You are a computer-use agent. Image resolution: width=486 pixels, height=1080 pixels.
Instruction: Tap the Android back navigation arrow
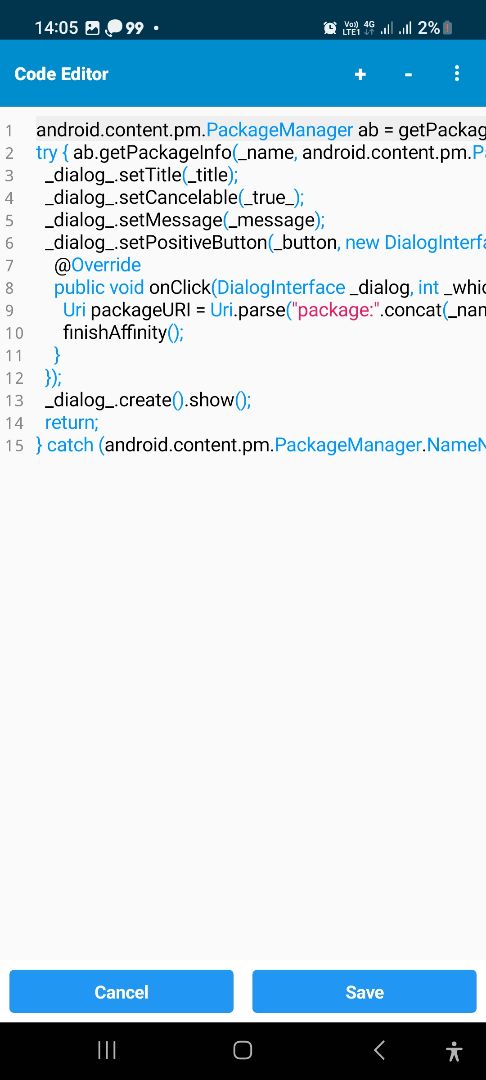click(379, 1050)
